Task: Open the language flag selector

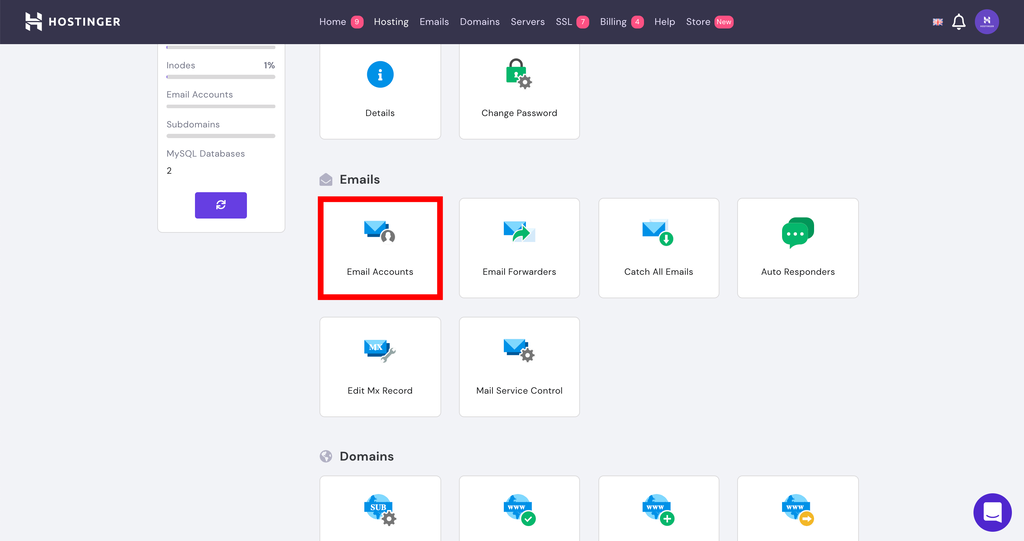Action: tap(938, 22)
